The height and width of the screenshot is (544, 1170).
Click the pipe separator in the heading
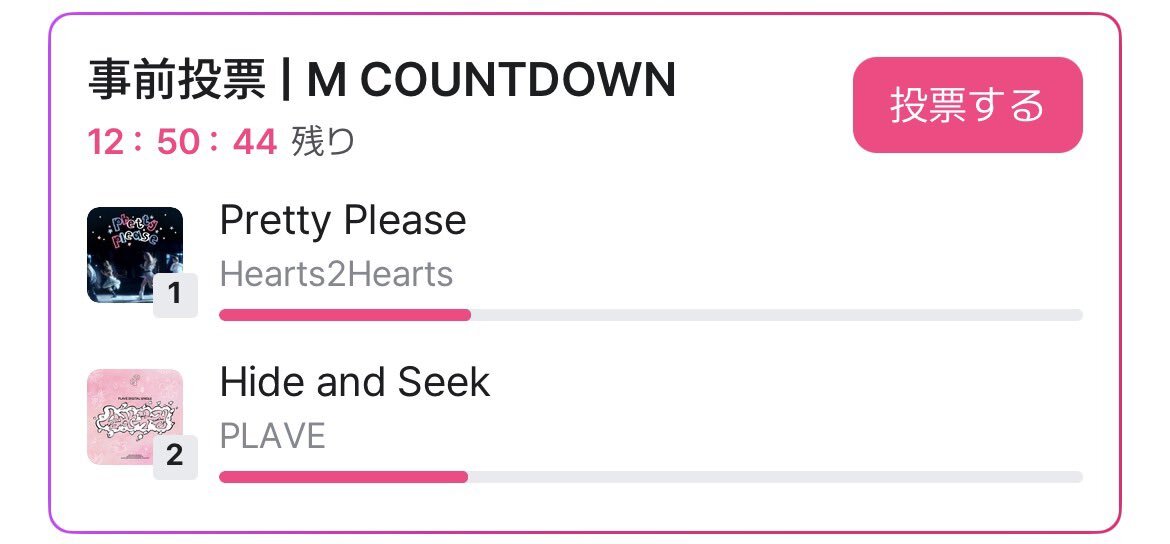pyautogui.click(x=286, y=81)
